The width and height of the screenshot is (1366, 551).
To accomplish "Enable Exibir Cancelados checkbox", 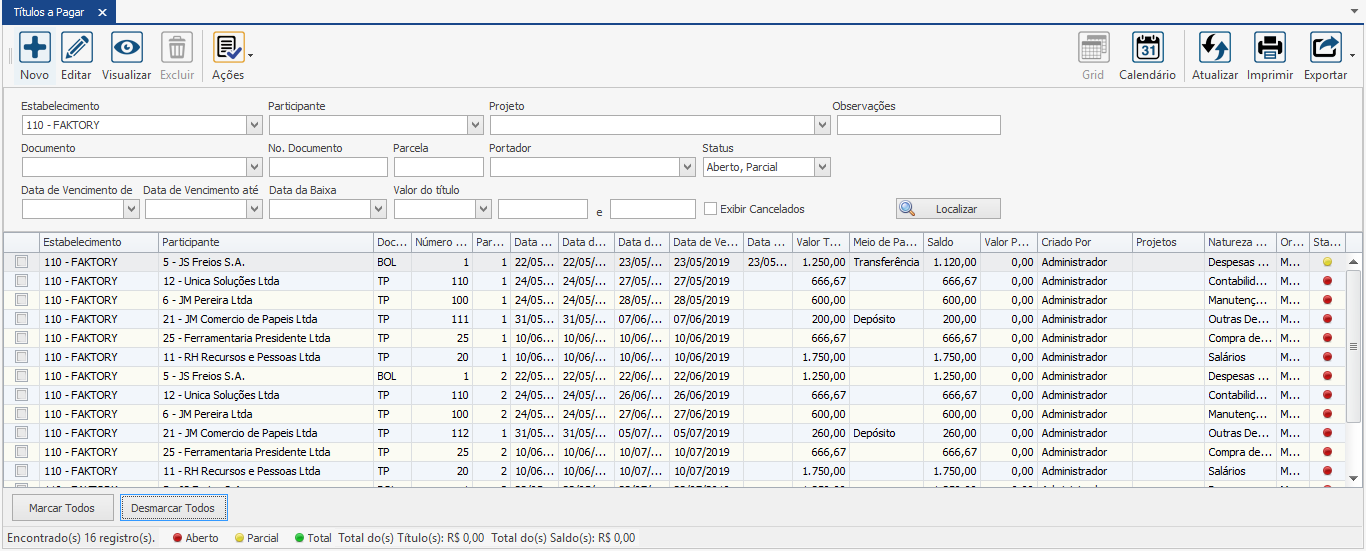I will coord(711,209).
